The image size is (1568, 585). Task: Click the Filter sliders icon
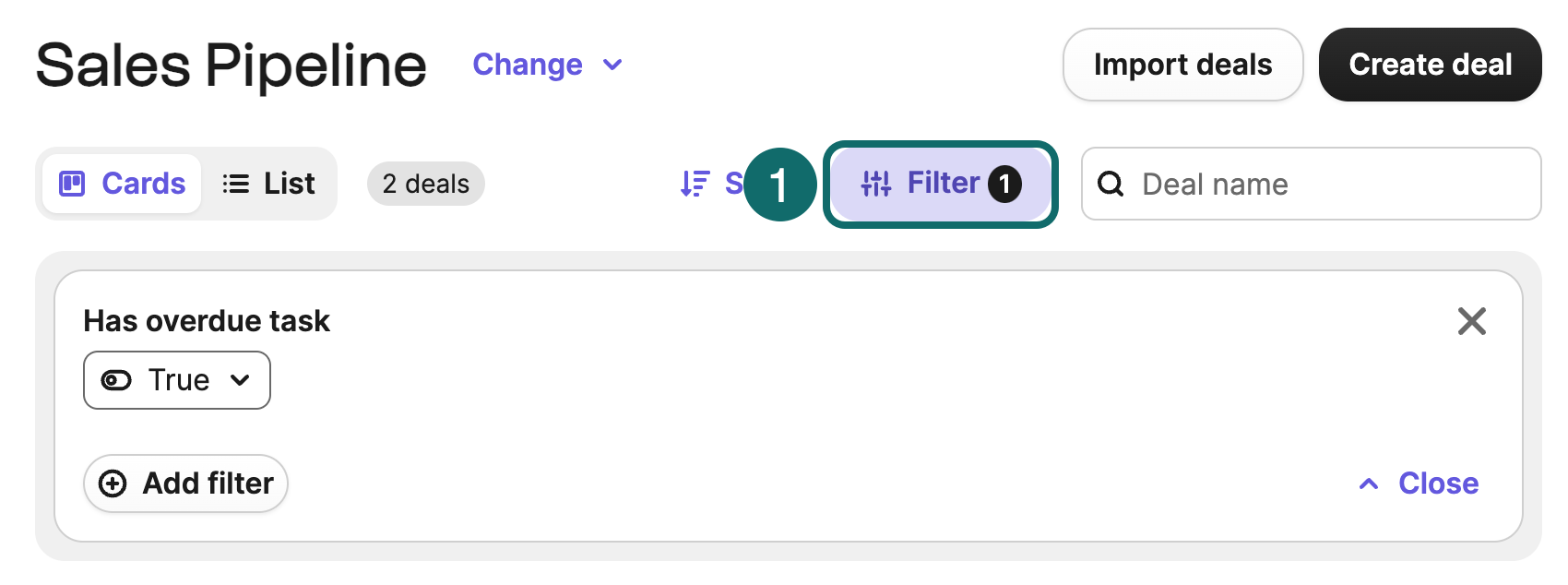pos(876,183)
